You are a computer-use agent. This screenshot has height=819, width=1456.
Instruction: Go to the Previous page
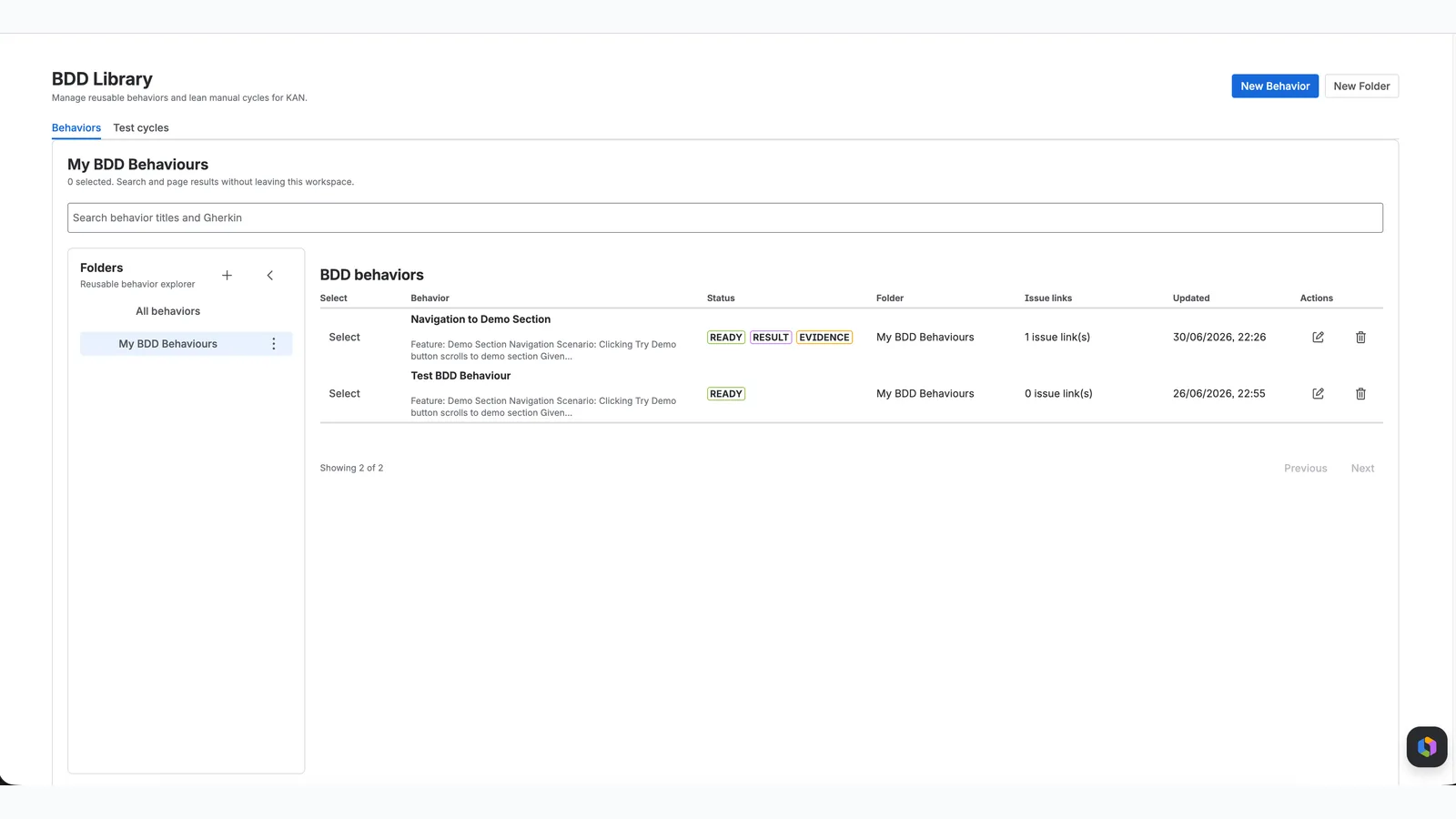pos(1305,469)
